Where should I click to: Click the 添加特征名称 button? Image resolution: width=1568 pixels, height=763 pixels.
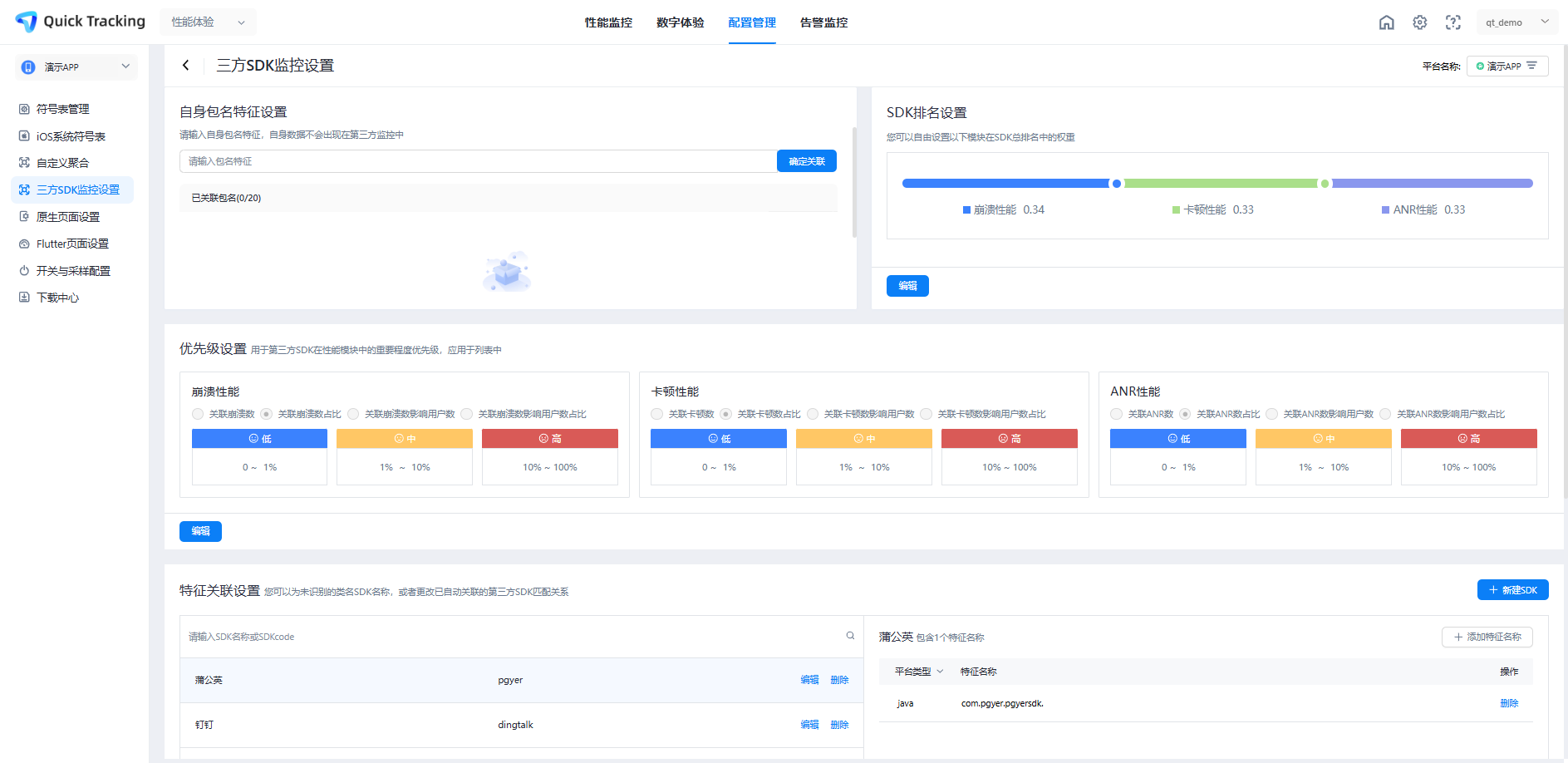pyautogui.click(x=1487, y=637)
